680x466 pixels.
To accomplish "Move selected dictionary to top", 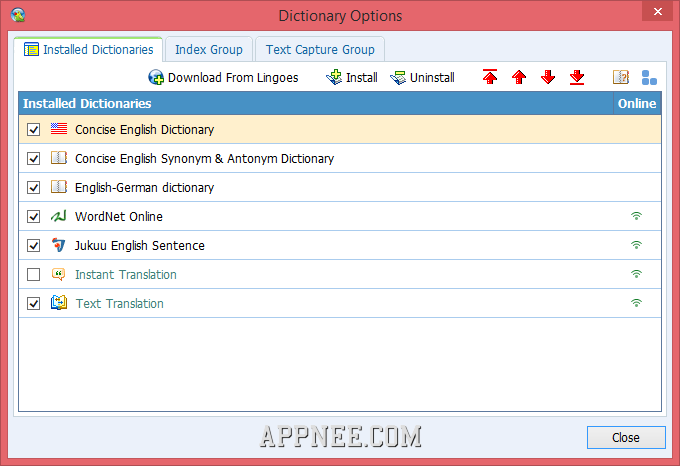I will coord(490,77).
